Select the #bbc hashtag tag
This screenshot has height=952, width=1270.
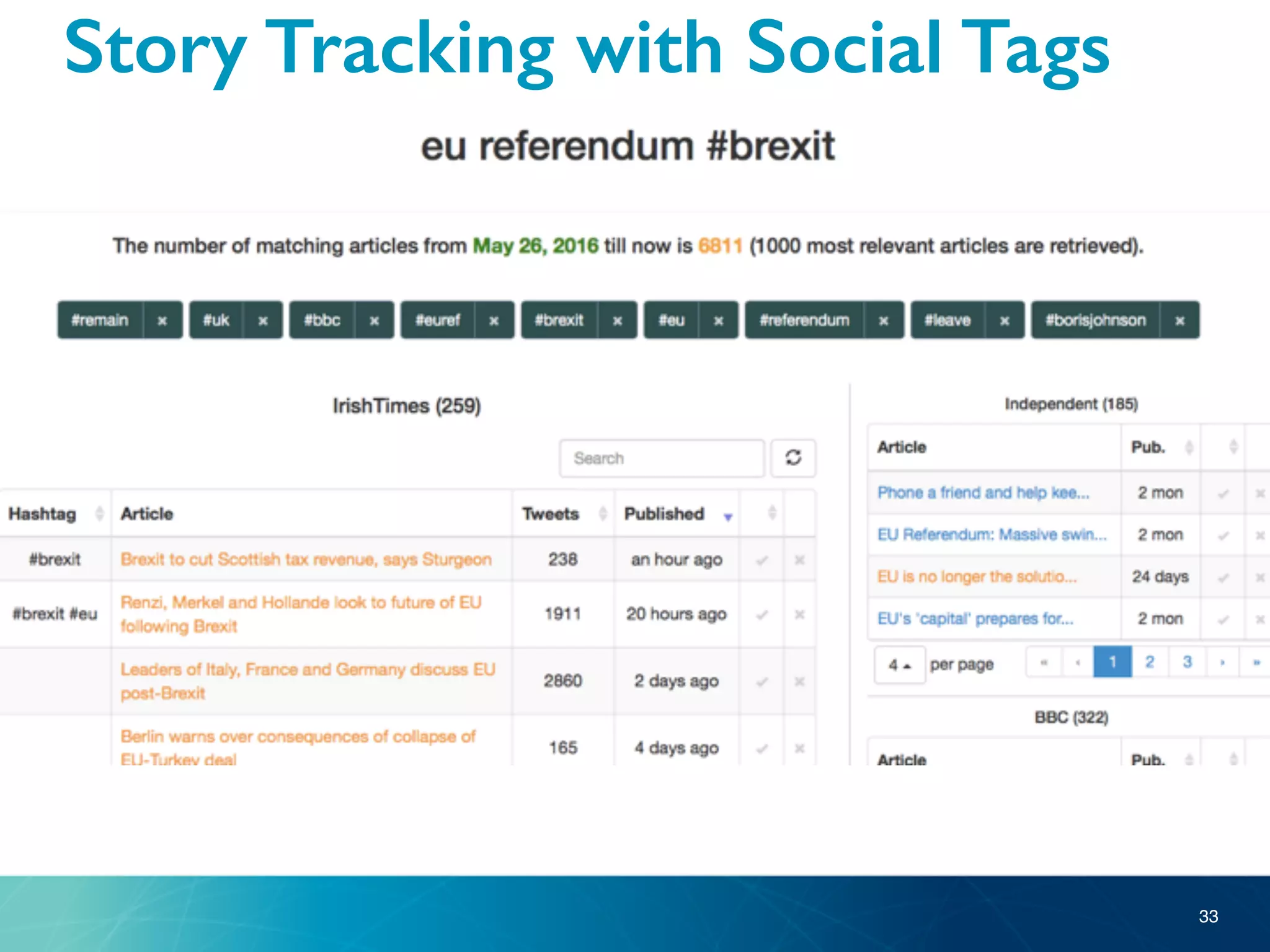pyautogui.click(x=322, y=320)
